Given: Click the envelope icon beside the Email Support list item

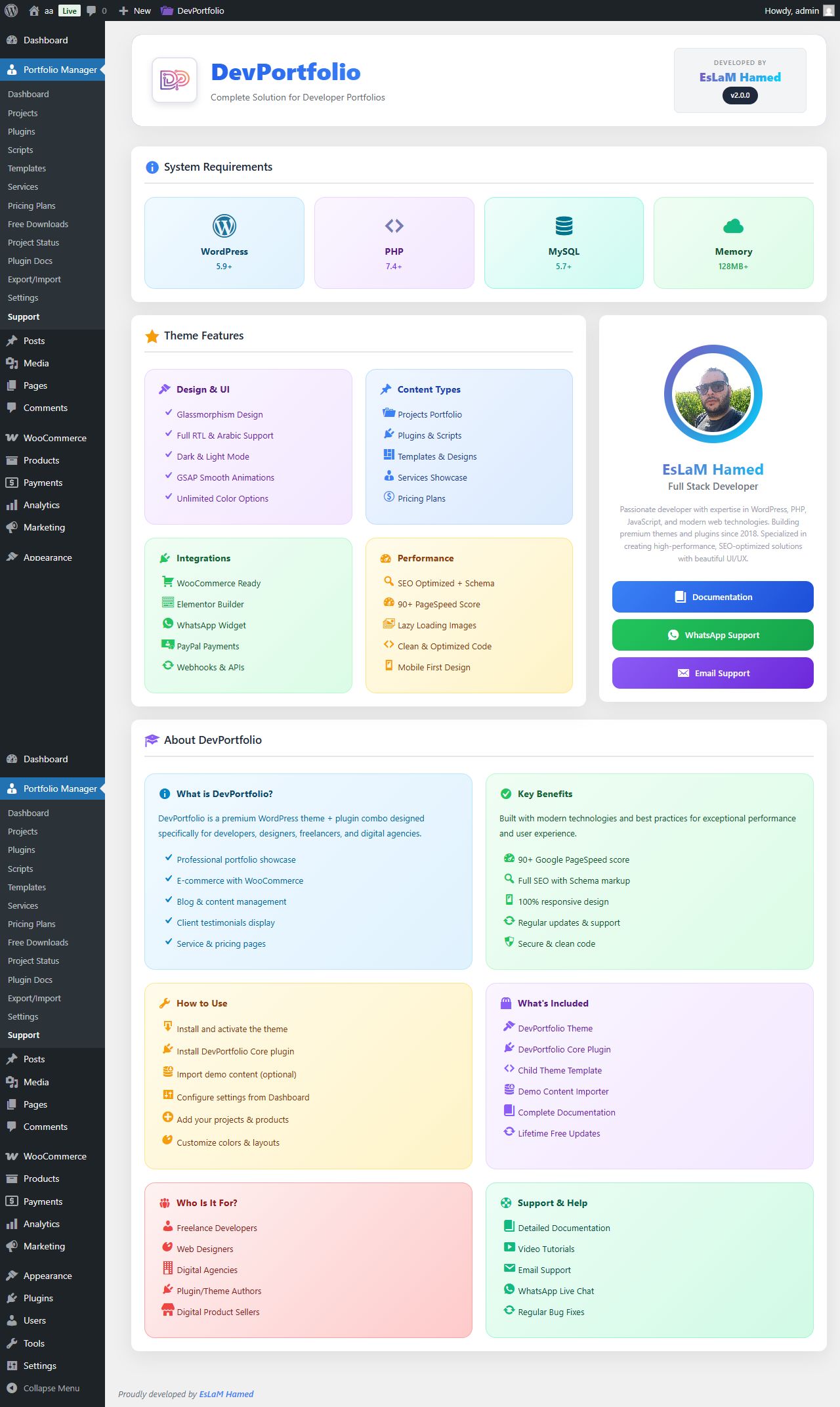Looking at the screenshot, I should 509,1268.
